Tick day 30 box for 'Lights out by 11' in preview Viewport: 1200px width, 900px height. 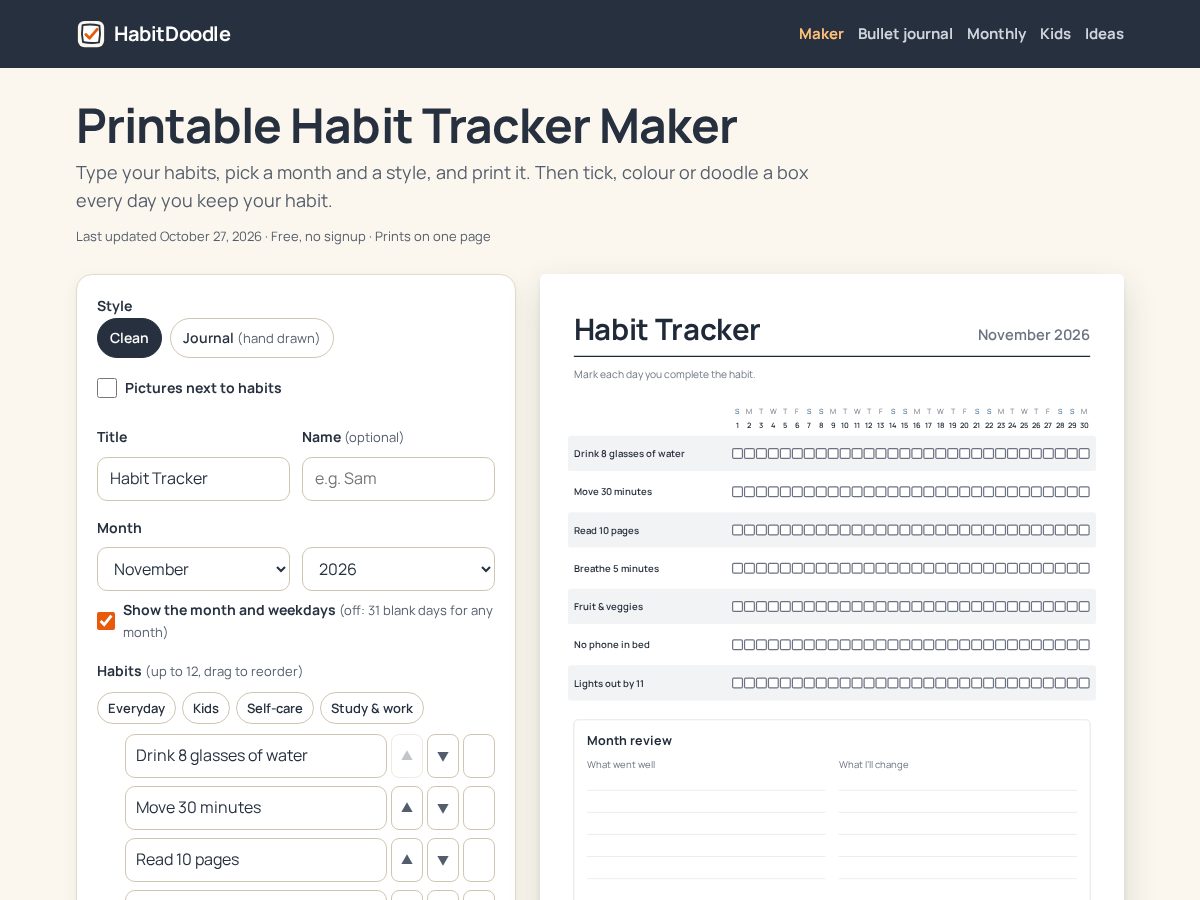tap(1084, 683)
